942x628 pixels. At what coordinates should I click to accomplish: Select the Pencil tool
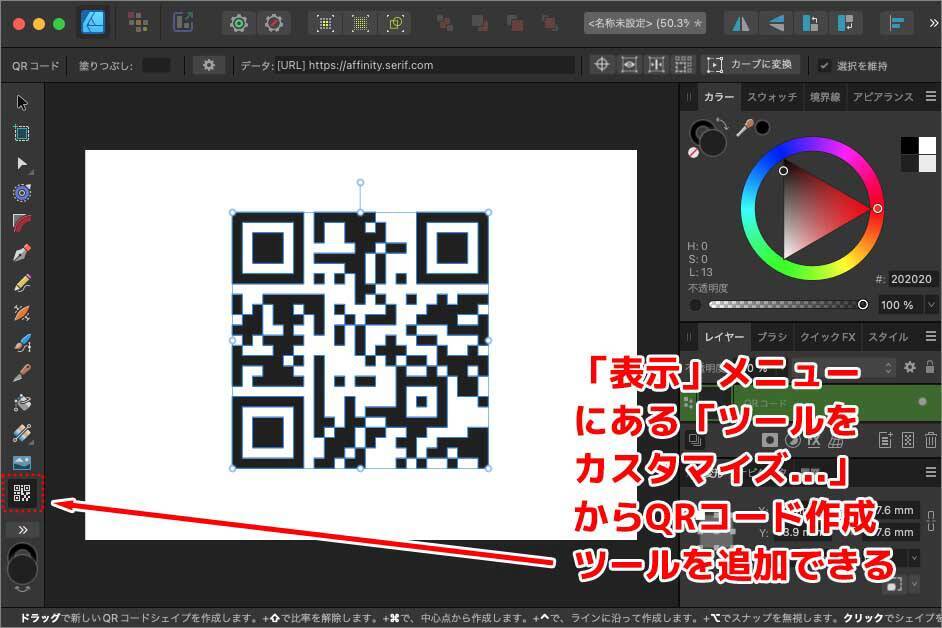click(22, 283)
